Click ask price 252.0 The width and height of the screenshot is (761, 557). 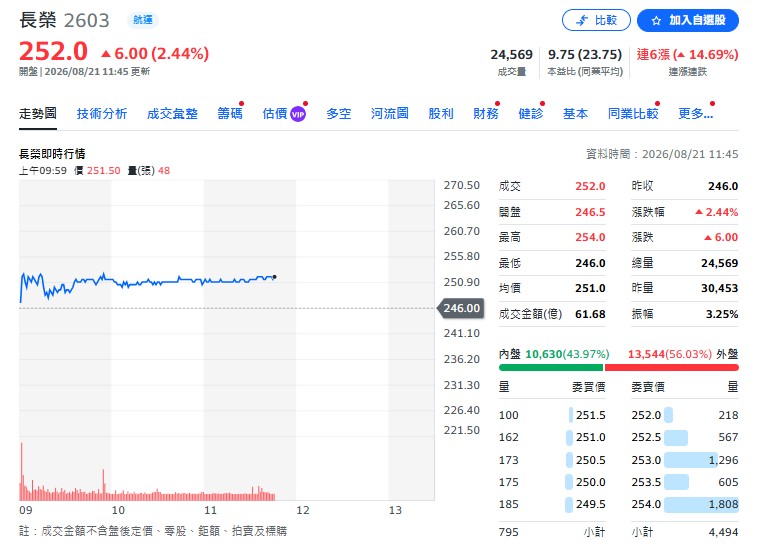tap(646, 415)
